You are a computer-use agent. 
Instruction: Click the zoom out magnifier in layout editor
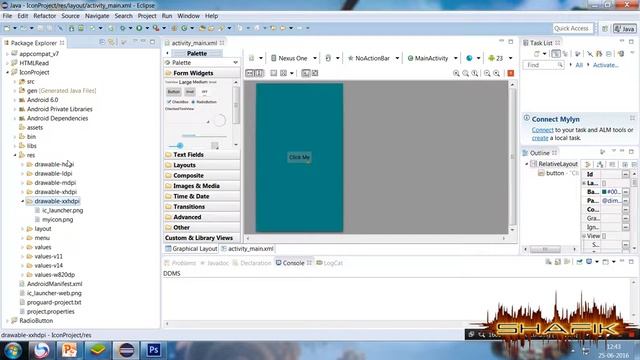(487, 73)
